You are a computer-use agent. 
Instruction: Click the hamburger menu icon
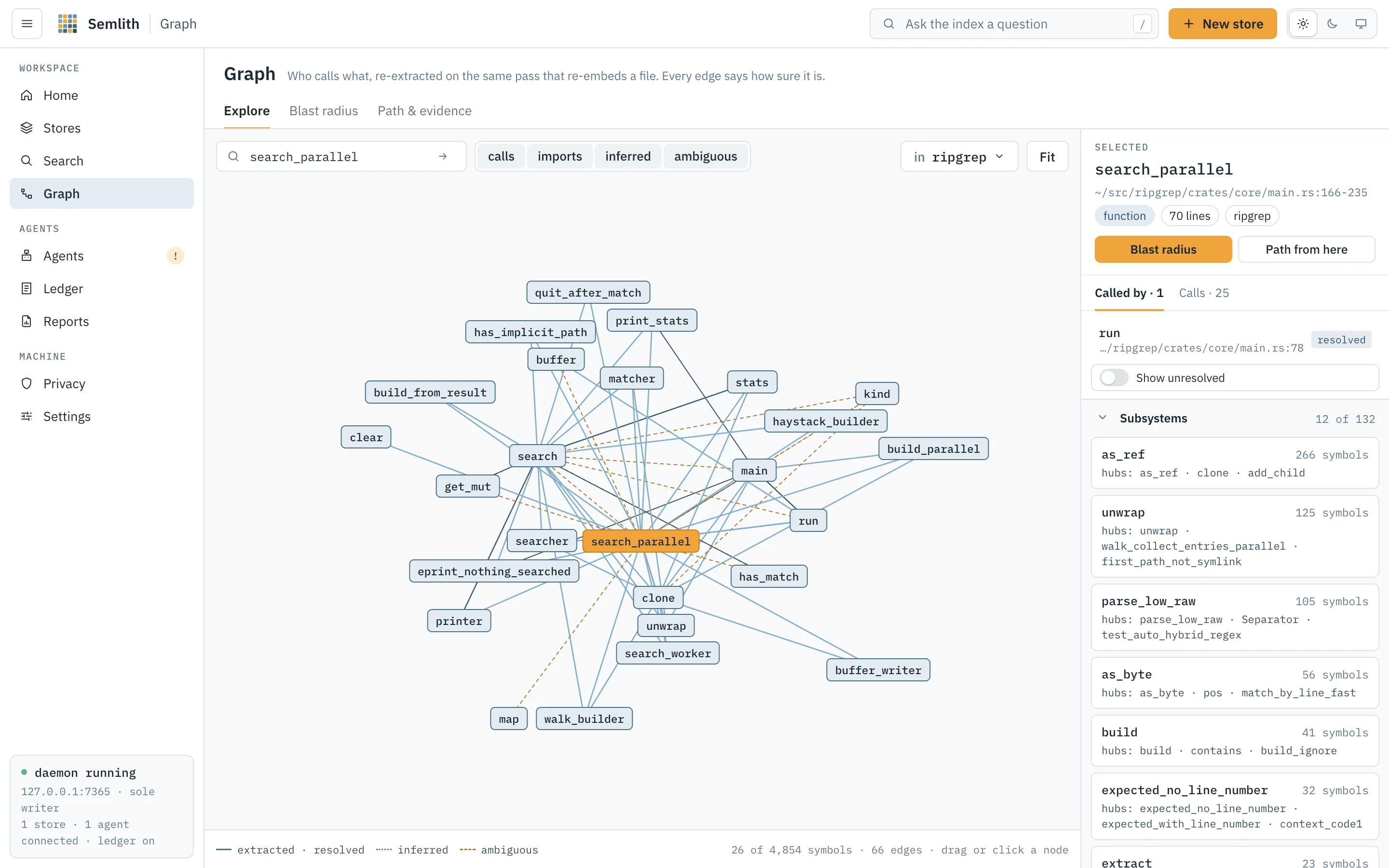(x=27, y=24)
